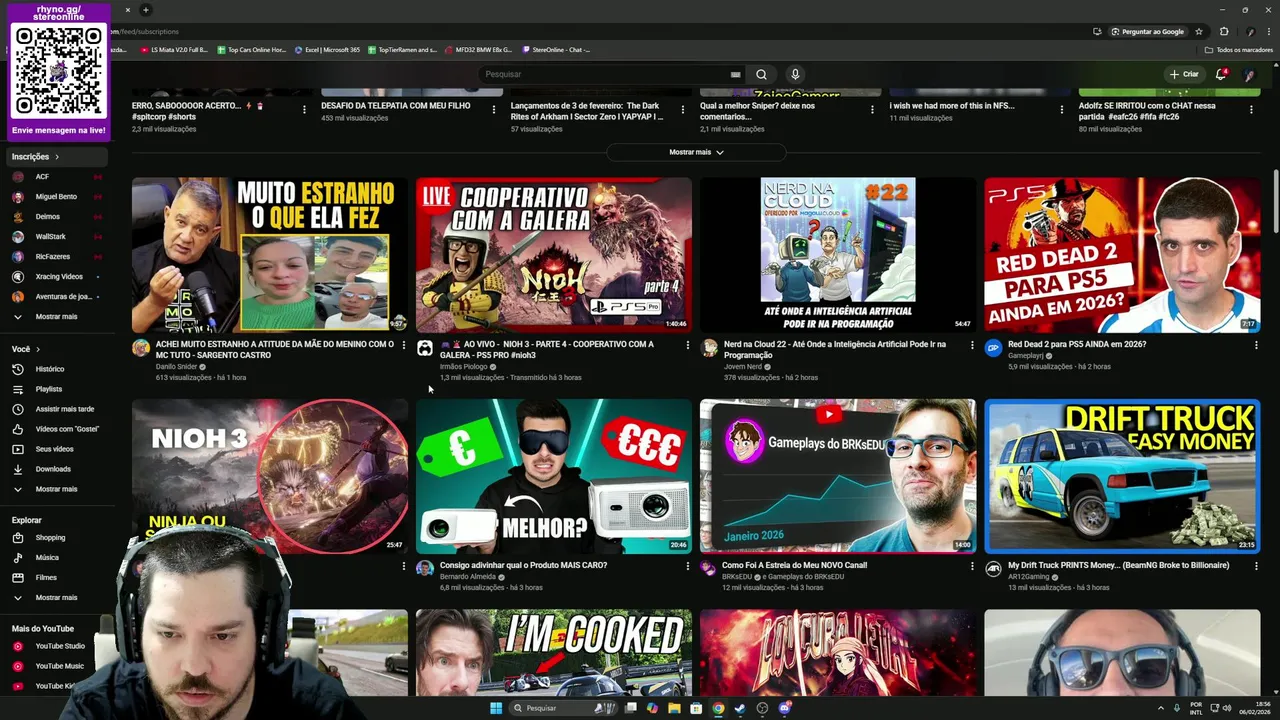Play the Drift Truck Easy Money thumbnail
The height and width of the screenshot is (720, 1280).
pyautogui.click(x=1122, y=476)
